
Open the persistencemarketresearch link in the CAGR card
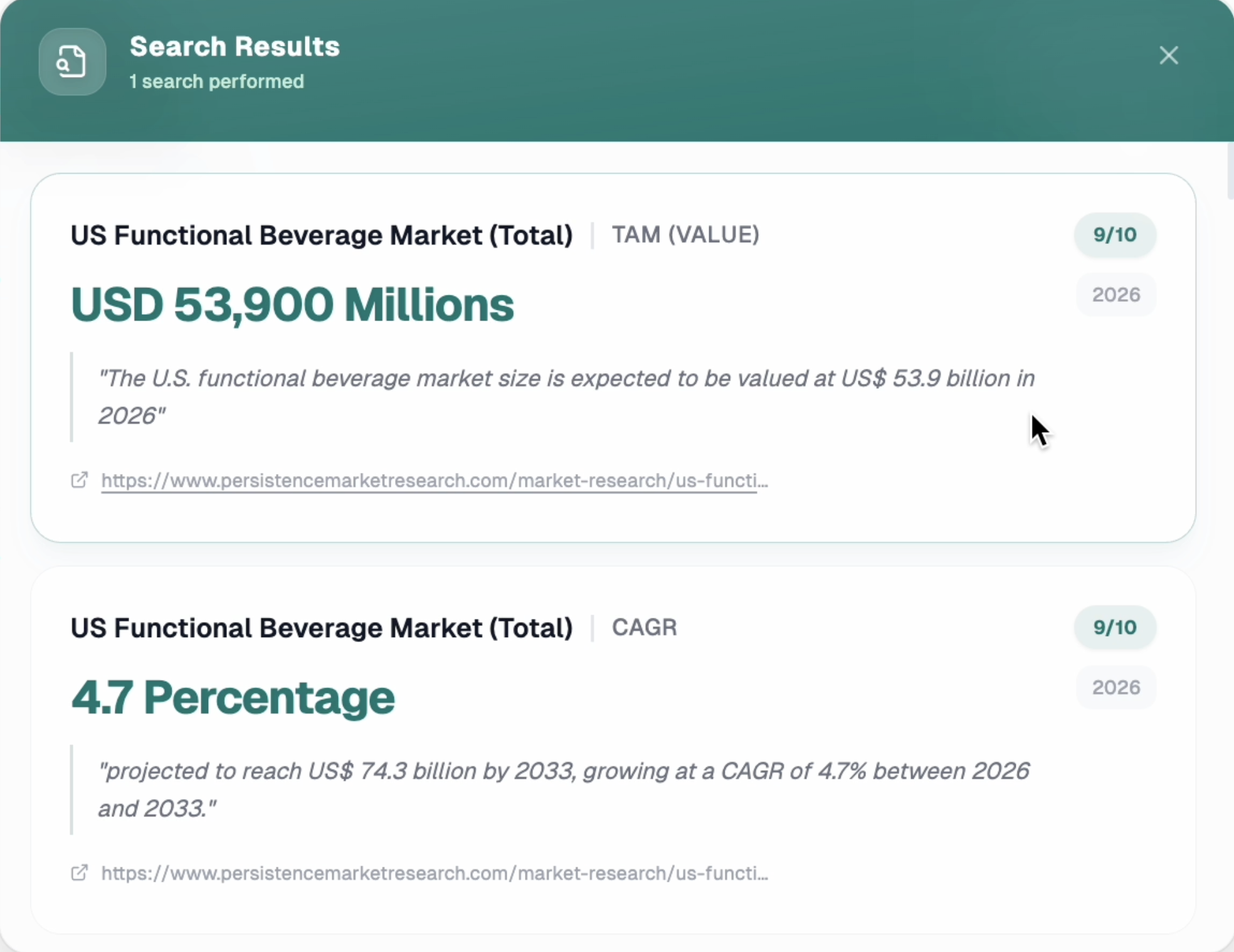pos(435,874)
